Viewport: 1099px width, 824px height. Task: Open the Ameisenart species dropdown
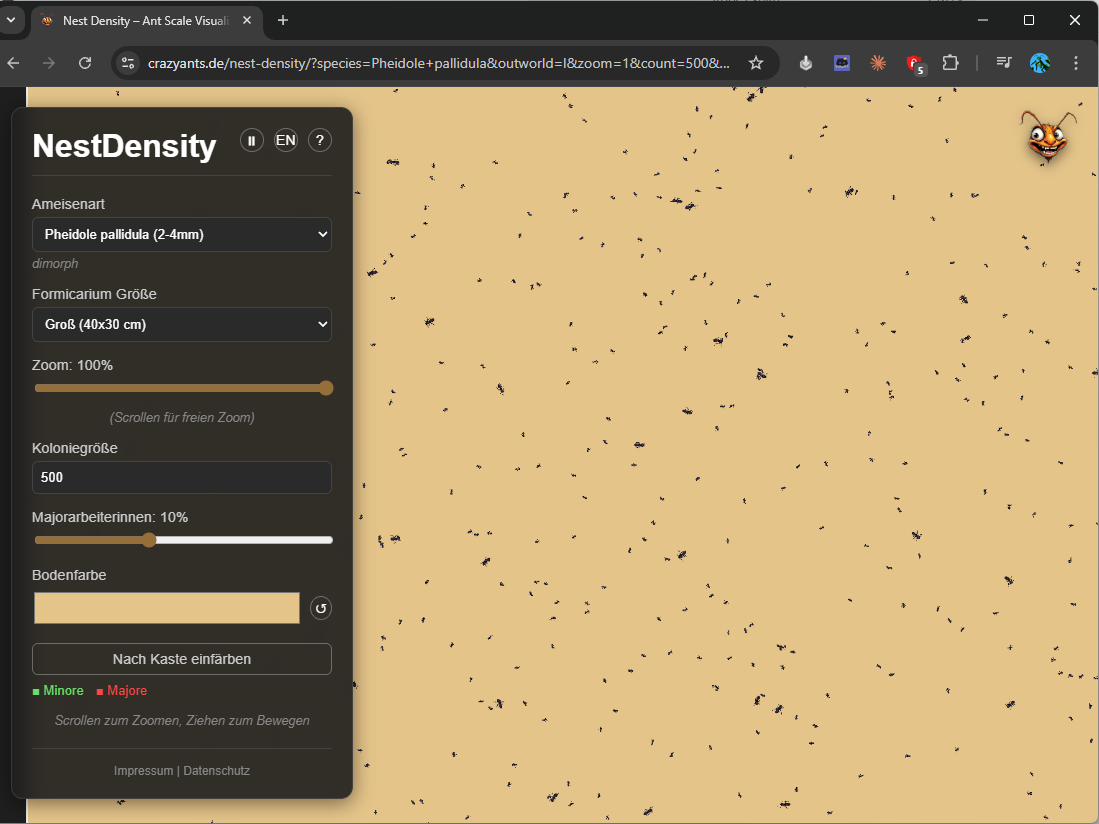tap(181, 234)
